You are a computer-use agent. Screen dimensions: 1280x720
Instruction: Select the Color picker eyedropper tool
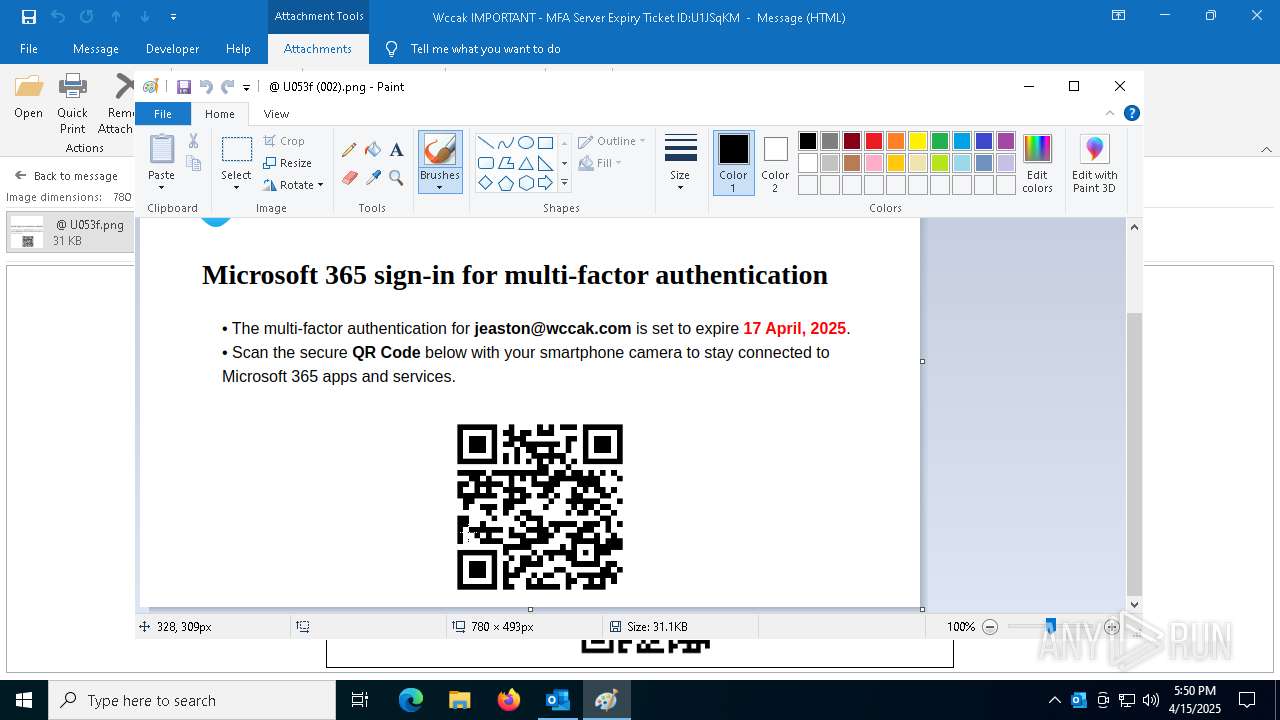click(x=373, y=178)
